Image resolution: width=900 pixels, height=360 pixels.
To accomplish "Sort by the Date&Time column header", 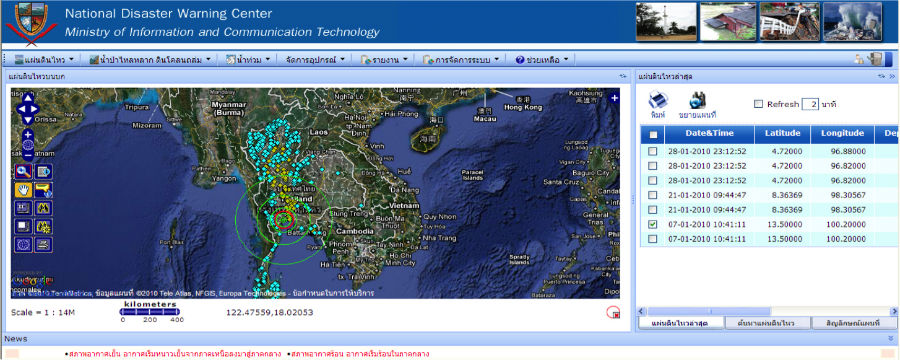I will pyautogui.click(x=709, y=134).
